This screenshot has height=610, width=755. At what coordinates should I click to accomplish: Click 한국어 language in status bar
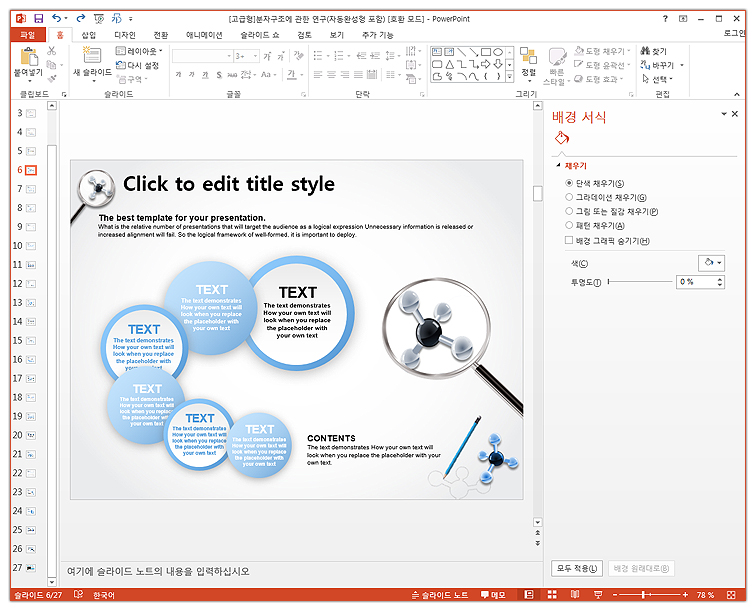pyautogui.click(x=104, y=595)
